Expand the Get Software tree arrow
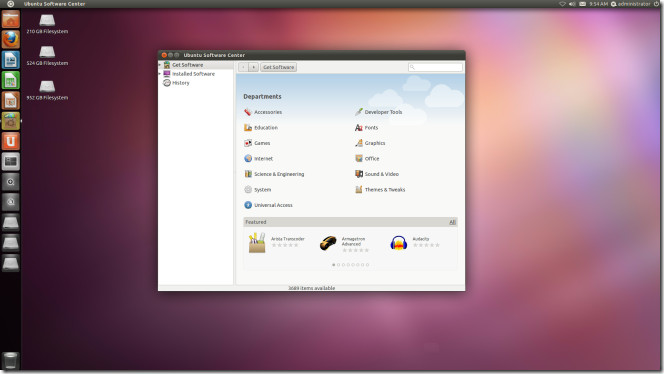This screenshot has height=374, width=664. pos(160,65)
